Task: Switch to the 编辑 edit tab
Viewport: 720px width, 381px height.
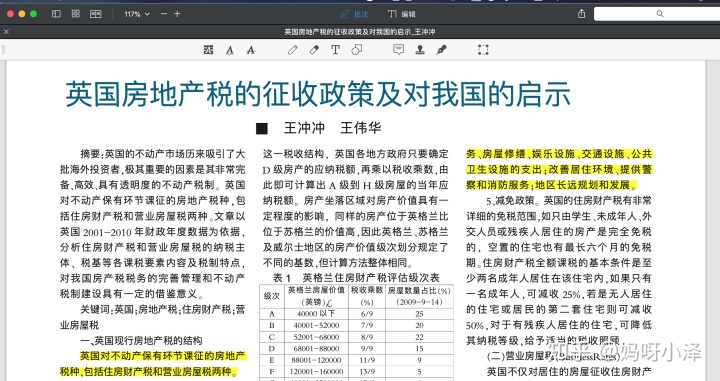Action: point(402,14)
